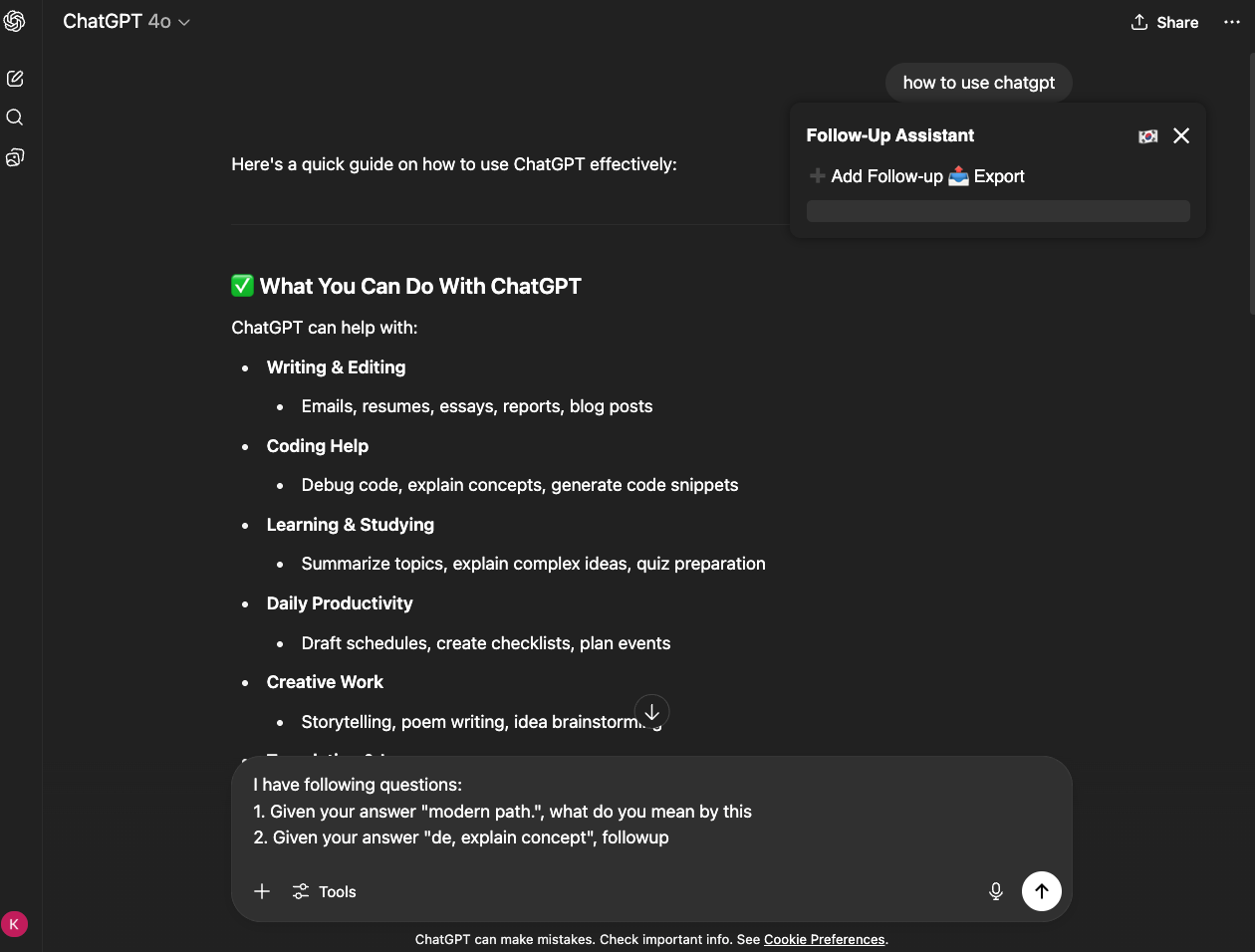The width and height of the screenshot is (1255, 952).
Task: Open the three-dots more options menu
Action: coord(1232,22)
